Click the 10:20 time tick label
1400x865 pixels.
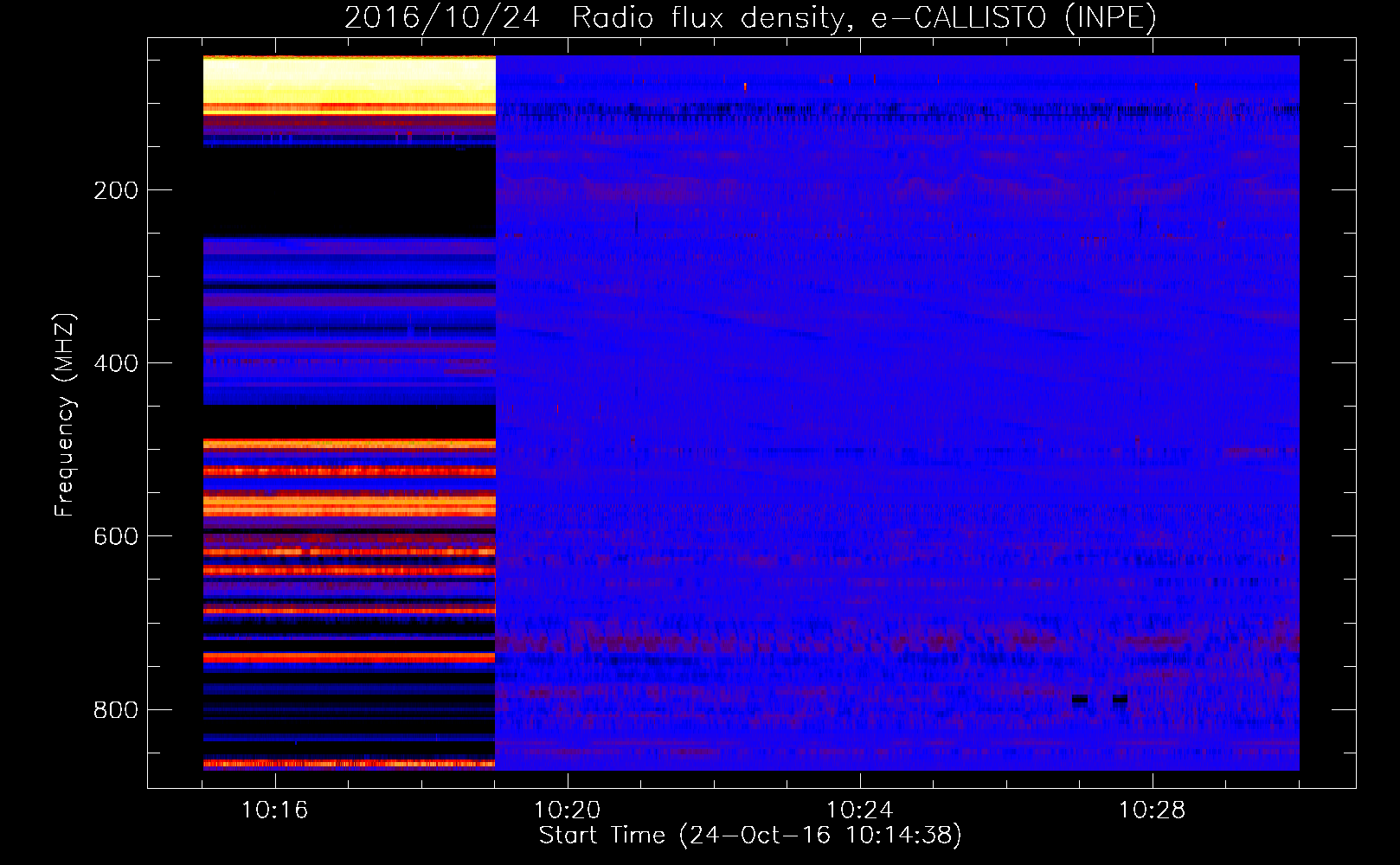point(567,810)
